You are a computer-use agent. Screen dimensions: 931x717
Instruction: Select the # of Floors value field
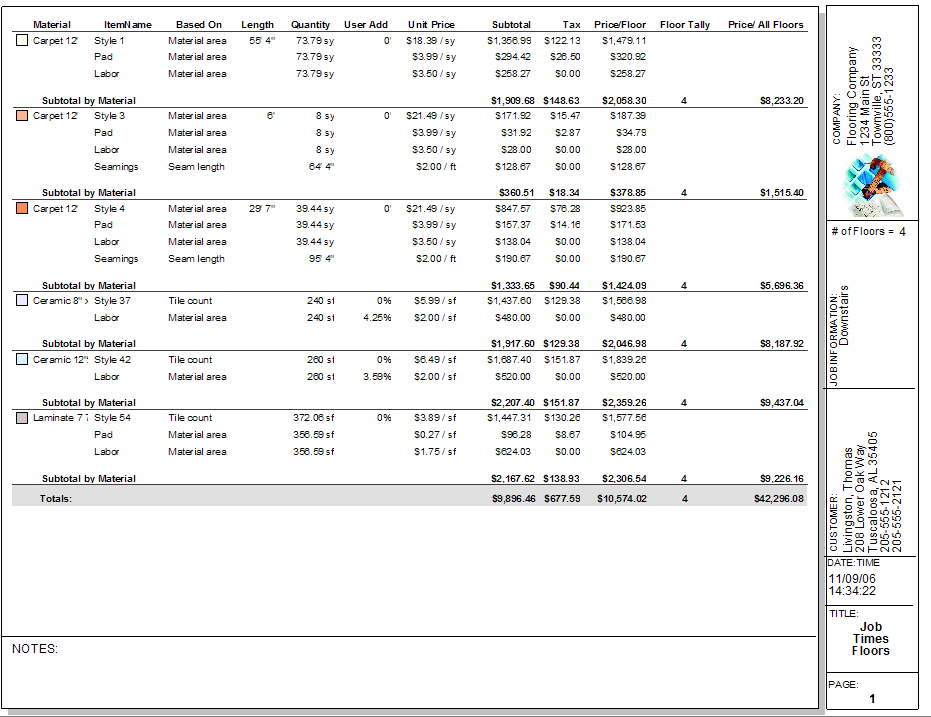pyautogui.click(x=899, y=232)
